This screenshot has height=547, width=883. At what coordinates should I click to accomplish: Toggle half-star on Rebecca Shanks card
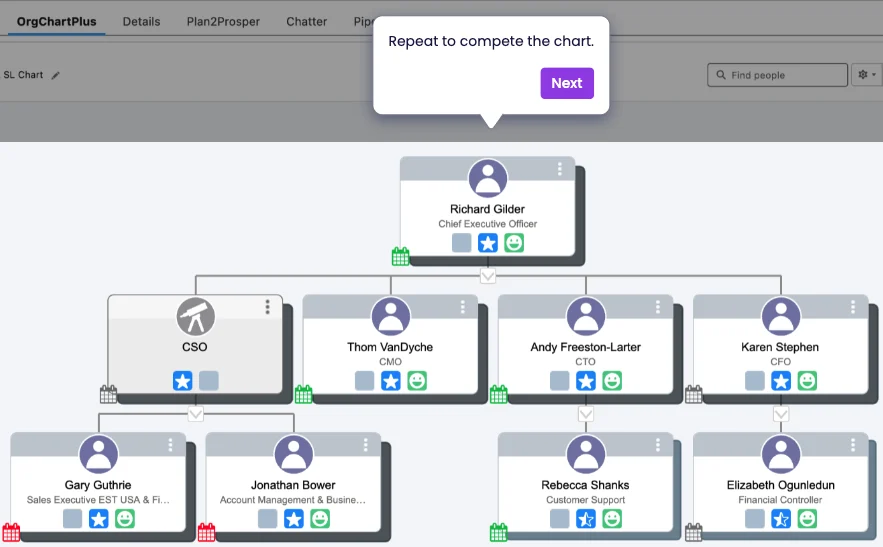586,519
